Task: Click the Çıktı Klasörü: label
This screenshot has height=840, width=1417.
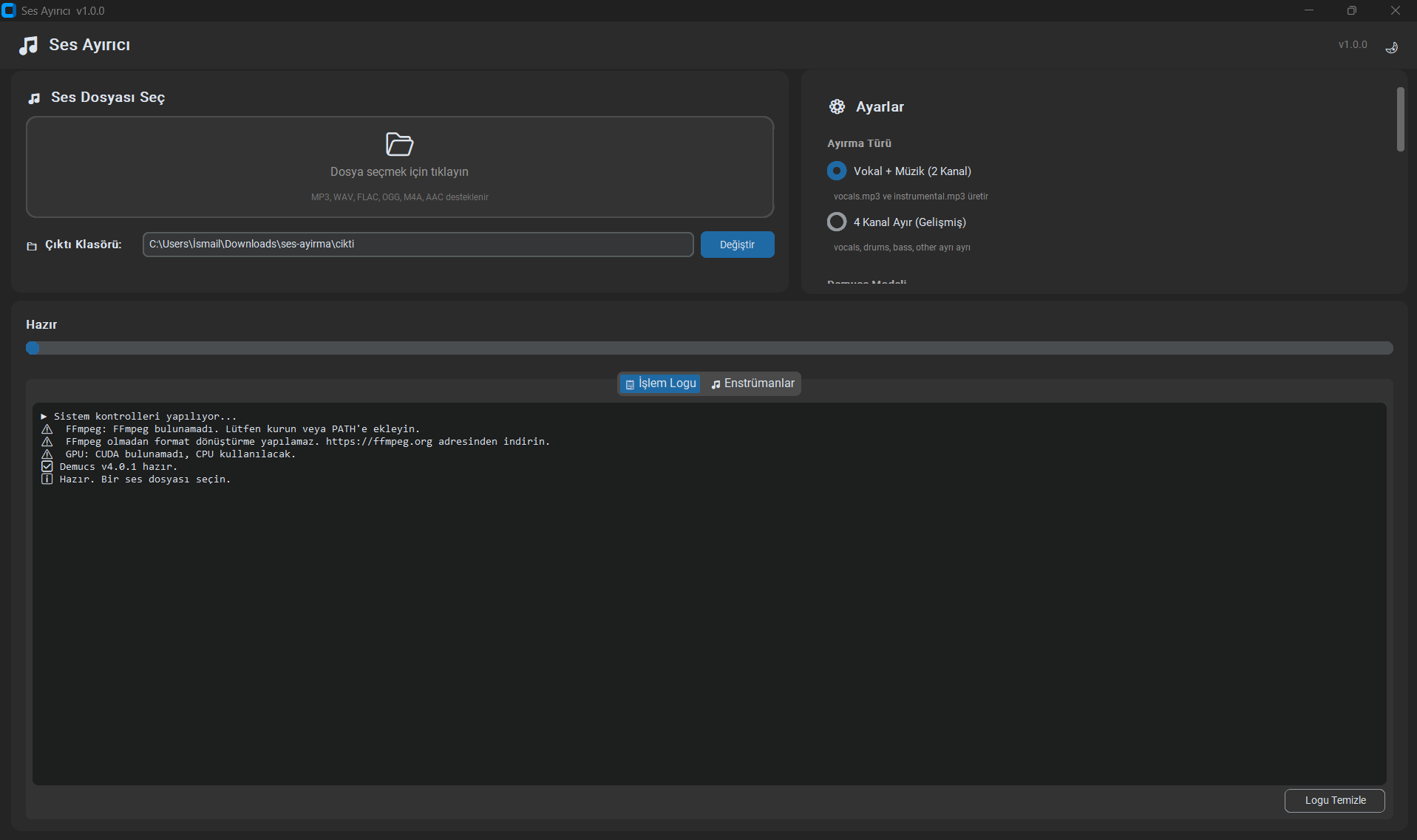Action: 84,245
